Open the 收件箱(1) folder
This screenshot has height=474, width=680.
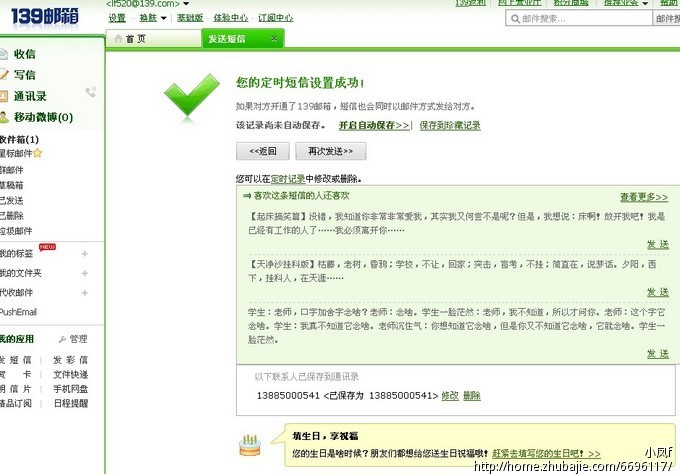click(x=19, y=139)
